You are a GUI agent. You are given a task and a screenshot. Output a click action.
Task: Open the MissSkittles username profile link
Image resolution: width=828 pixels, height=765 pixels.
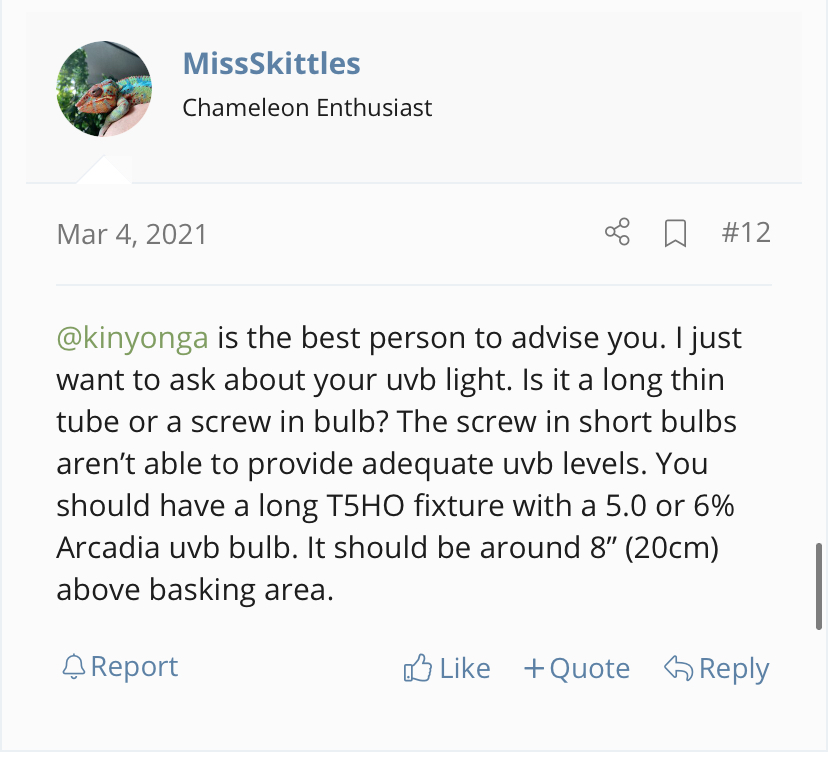click(271, 64)
